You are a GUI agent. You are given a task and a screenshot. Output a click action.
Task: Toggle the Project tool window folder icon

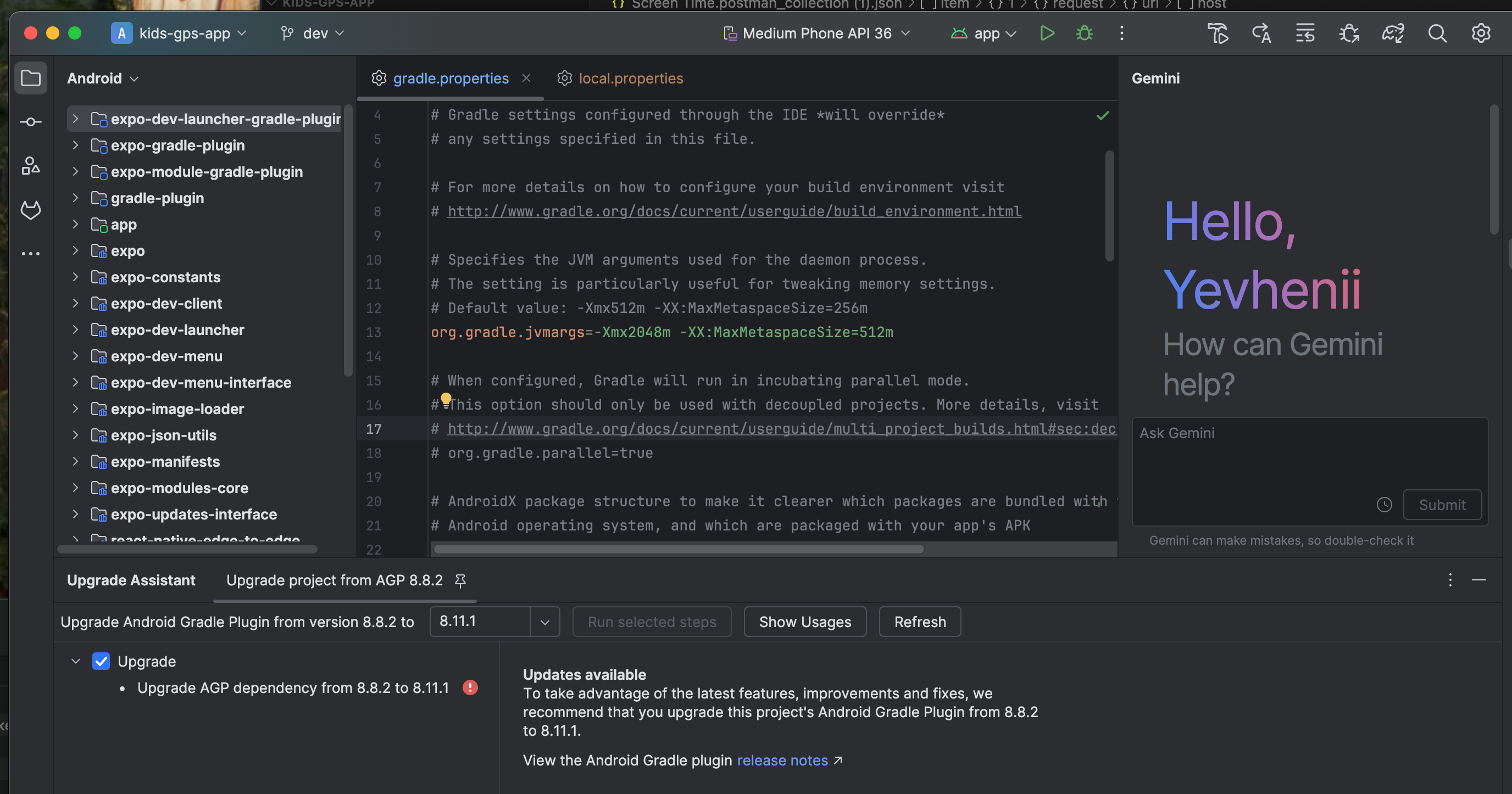(x=31, y=78)
